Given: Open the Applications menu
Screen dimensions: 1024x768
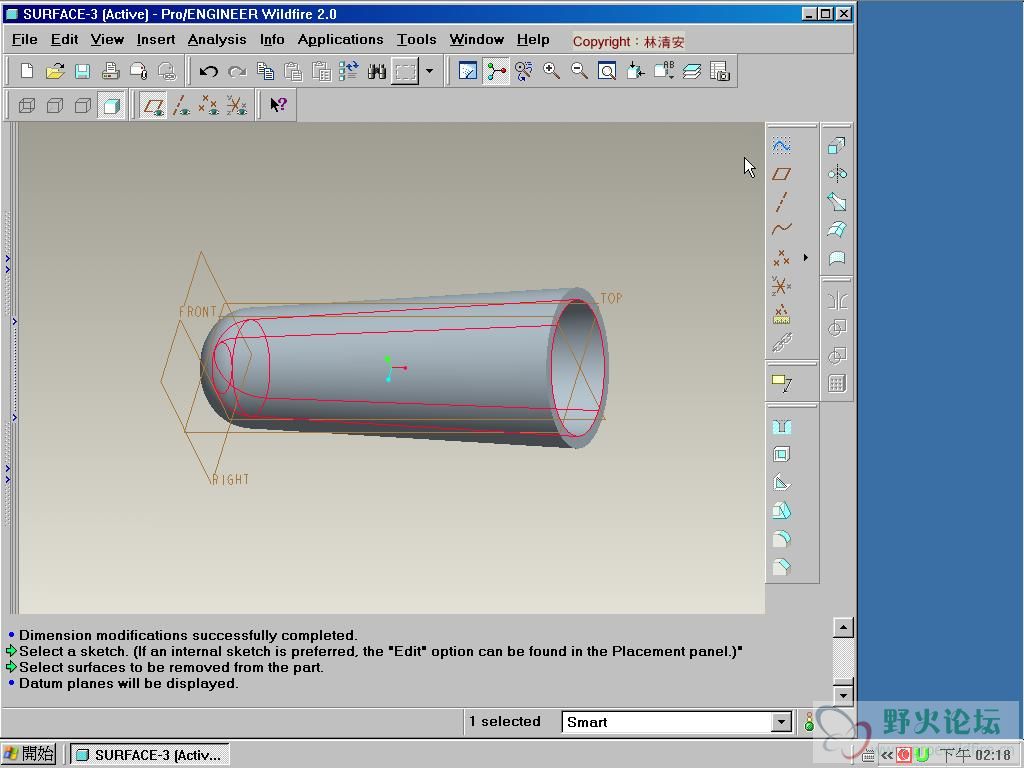Looking at the screenshot, I should pyautogui.click(x=340, y=40).
